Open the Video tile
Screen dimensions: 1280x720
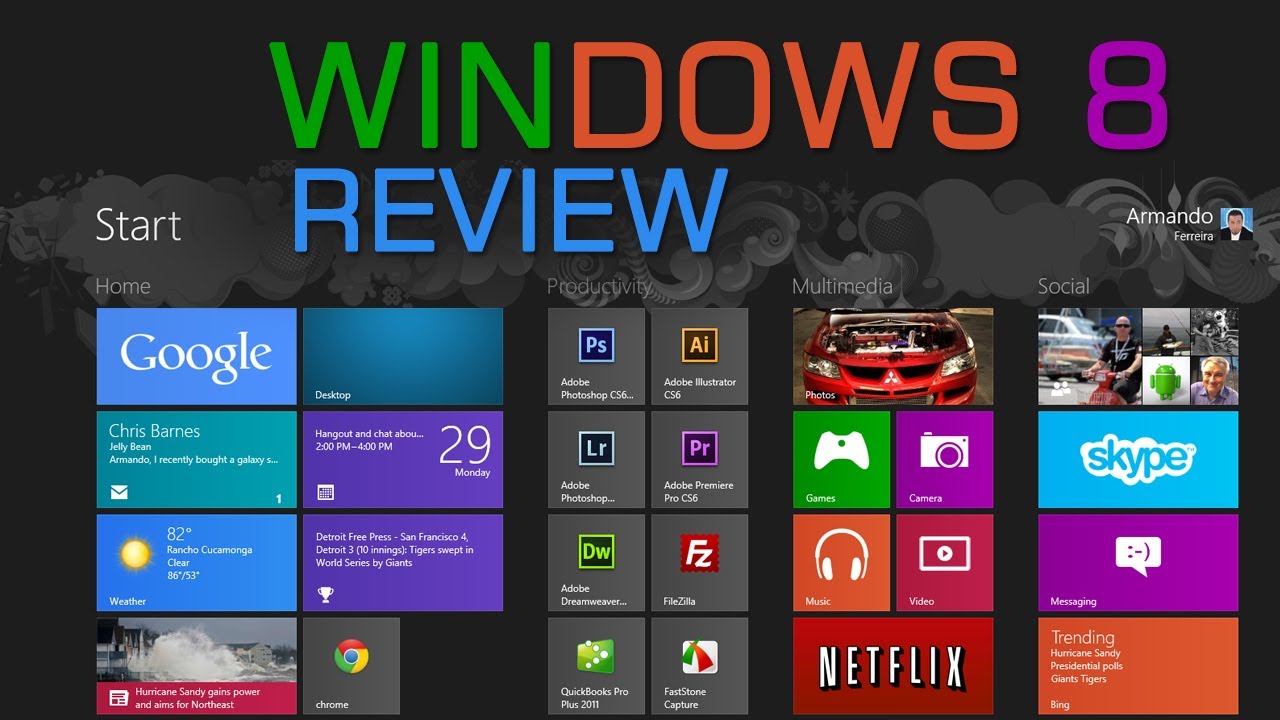coord(945,562)
